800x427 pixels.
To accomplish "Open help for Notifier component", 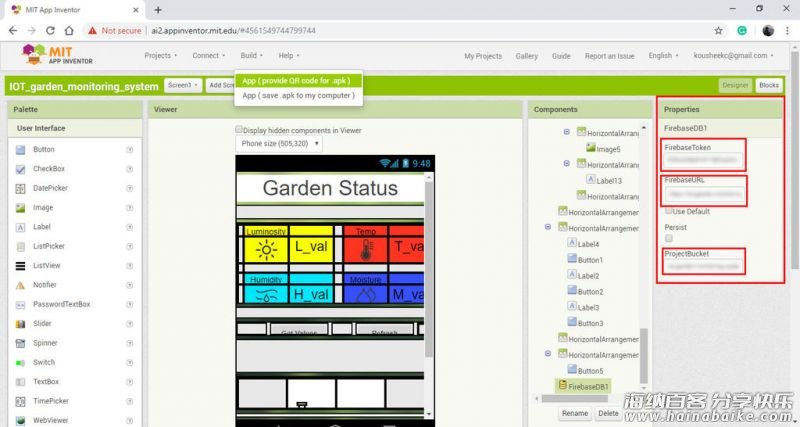I will click(x=130, y=285).
